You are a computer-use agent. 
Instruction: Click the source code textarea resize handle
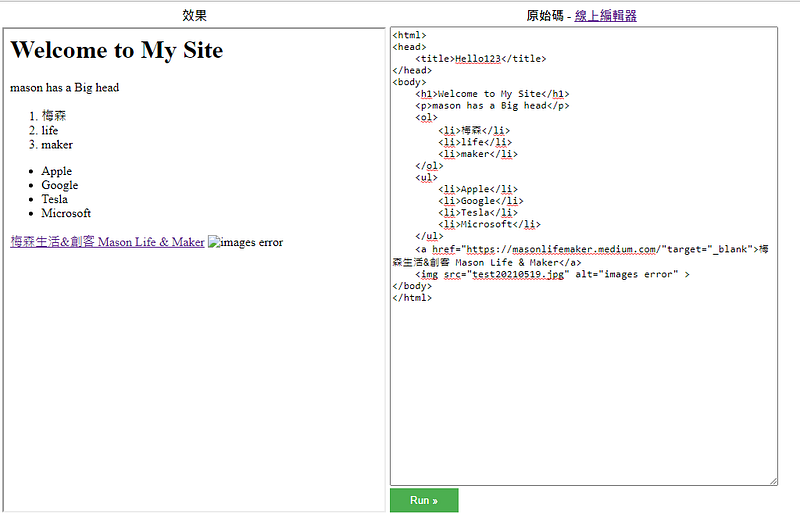point(773,481)
